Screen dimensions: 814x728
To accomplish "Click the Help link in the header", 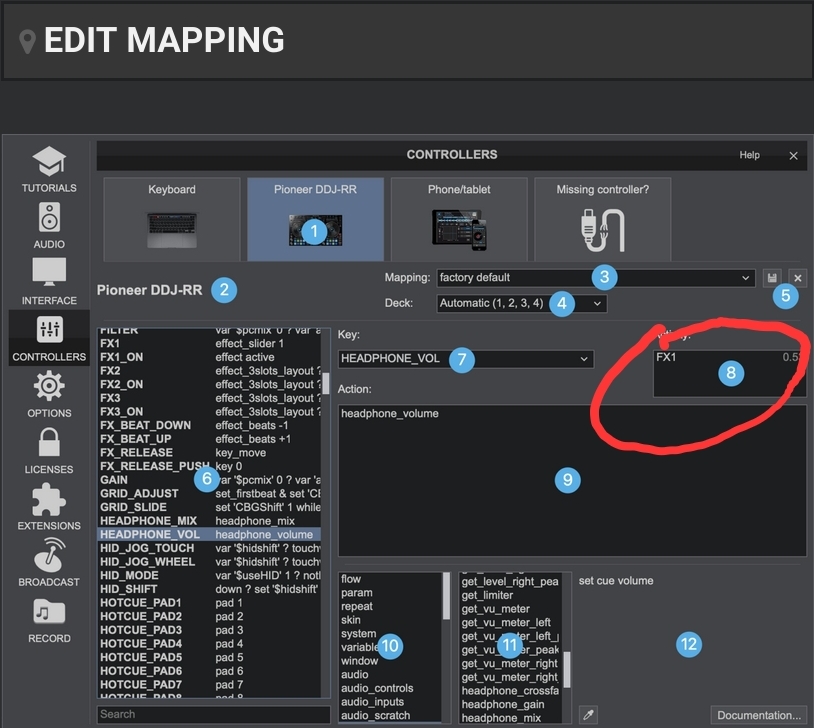I will tap(749, 155).
